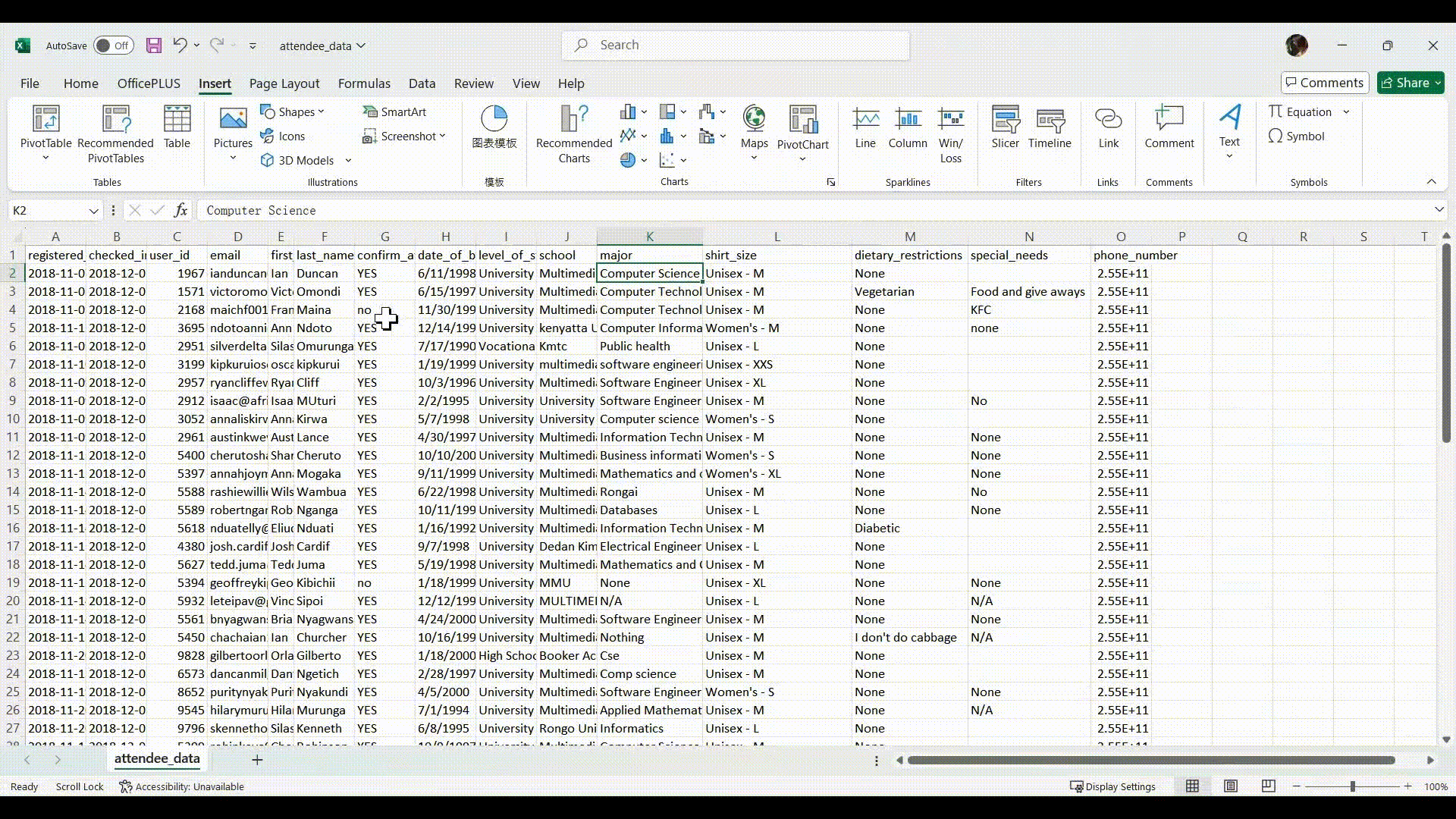The image size is (1456, 819).
Task: Switch to Normal view in status bar
Action: [1192, 786]
